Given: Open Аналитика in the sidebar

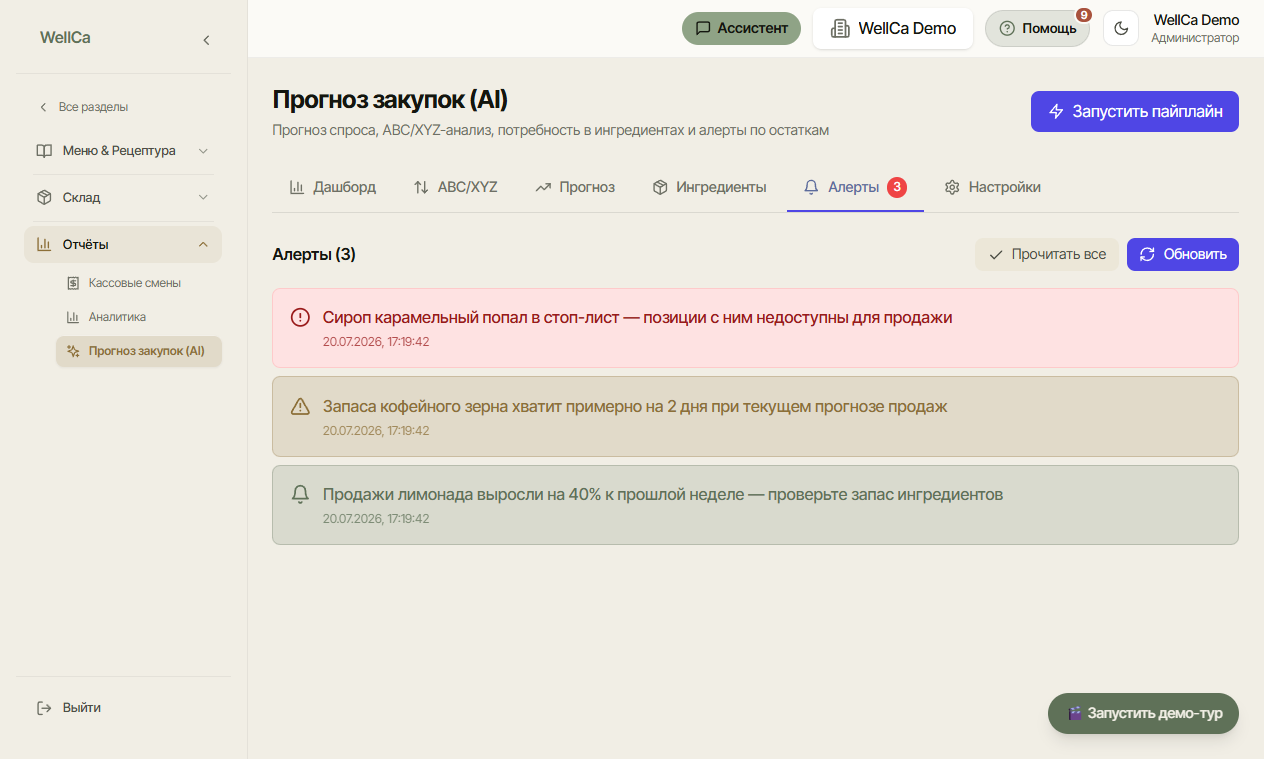Looking at the screenshot, I should coord(139,317).
